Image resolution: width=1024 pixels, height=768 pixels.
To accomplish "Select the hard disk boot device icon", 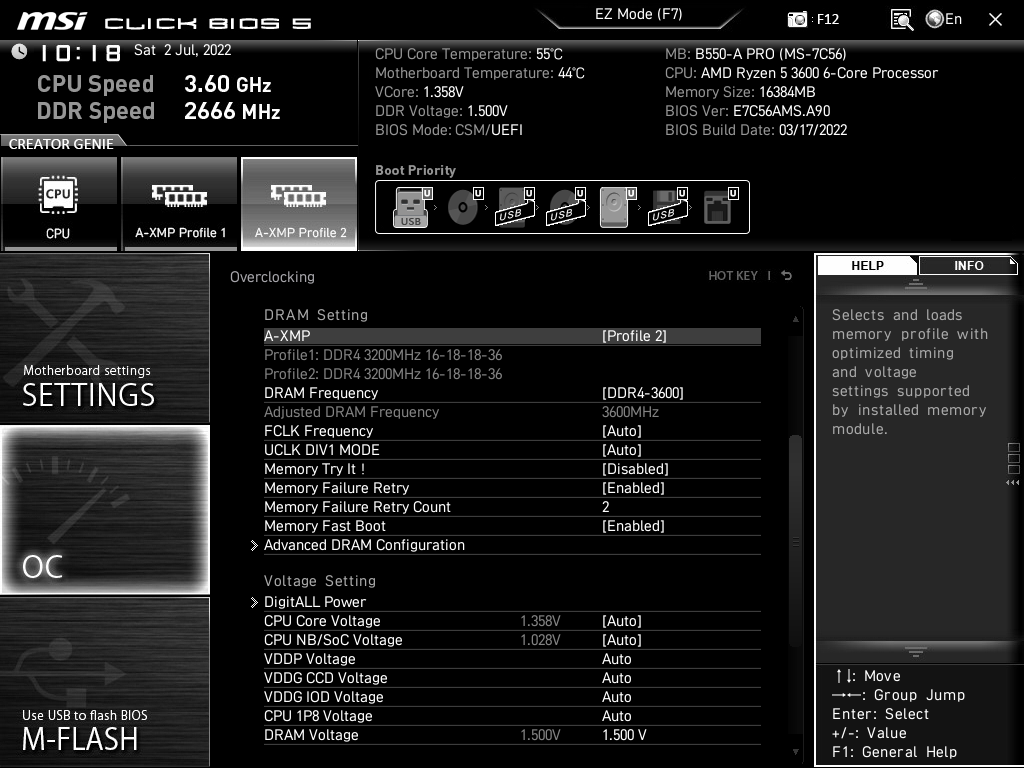I will 614,208.
